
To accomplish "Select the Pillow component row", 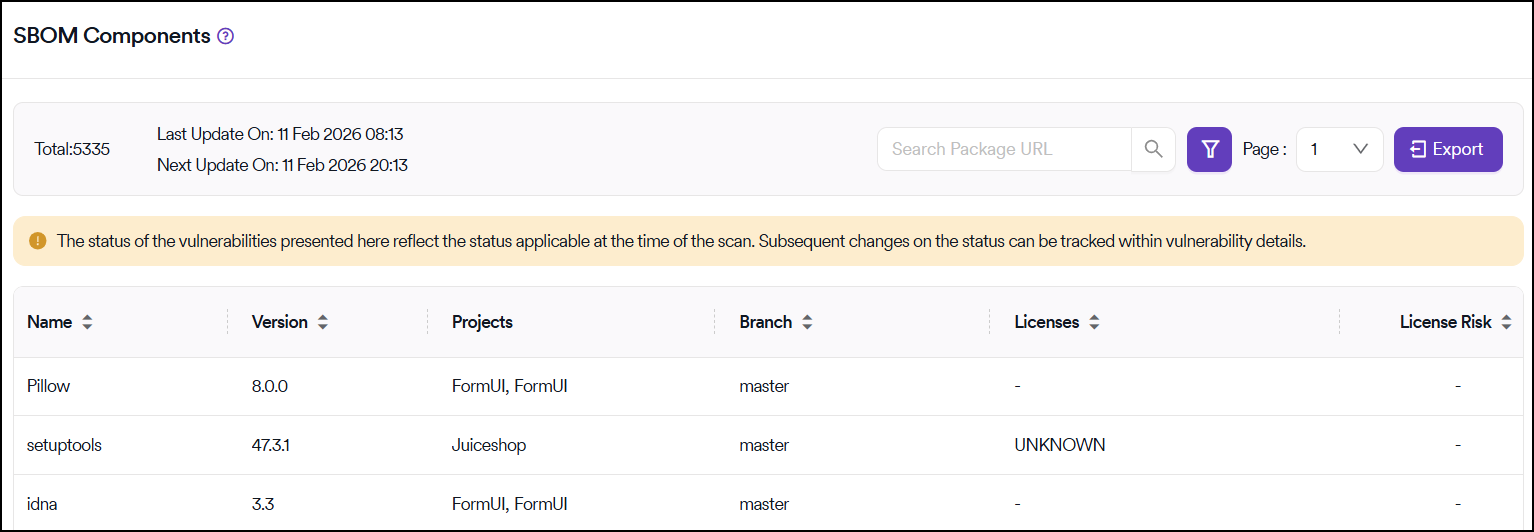I will [x=48, y=386].
